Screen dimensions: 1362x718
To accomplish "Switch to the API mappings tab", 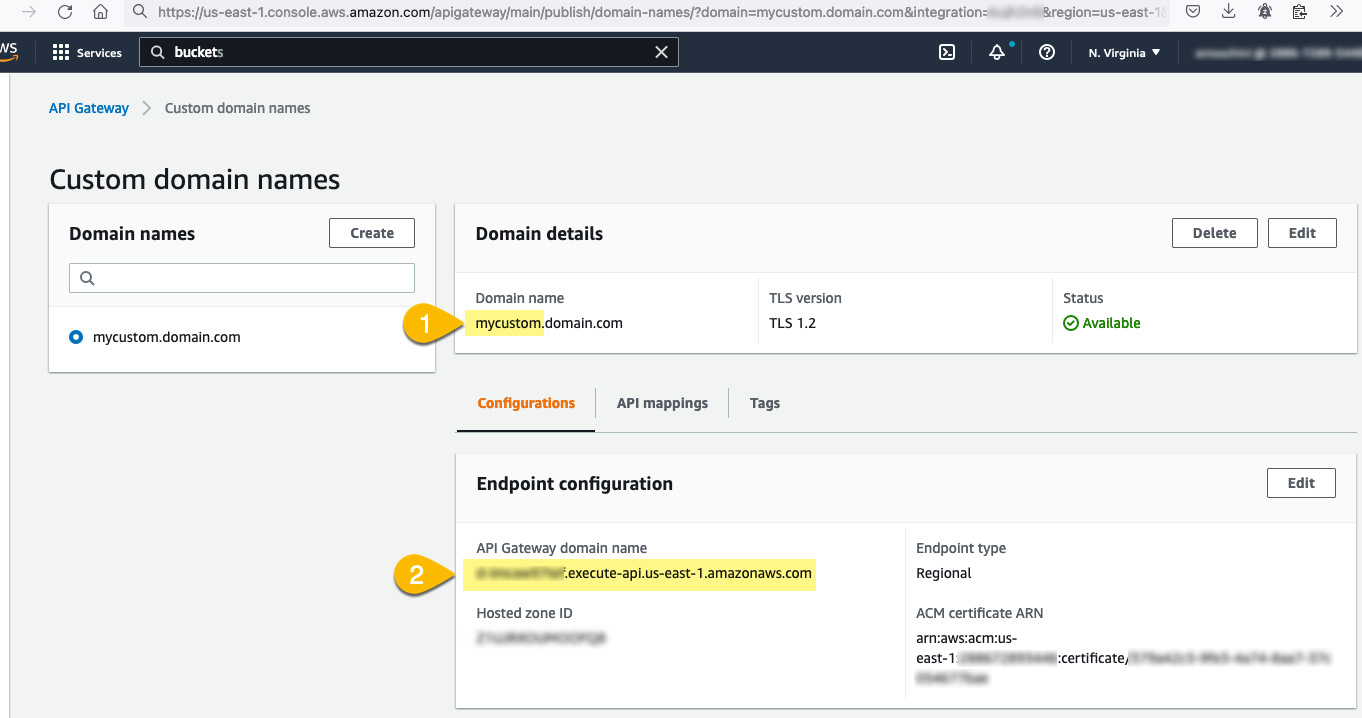I will (662, 403).
